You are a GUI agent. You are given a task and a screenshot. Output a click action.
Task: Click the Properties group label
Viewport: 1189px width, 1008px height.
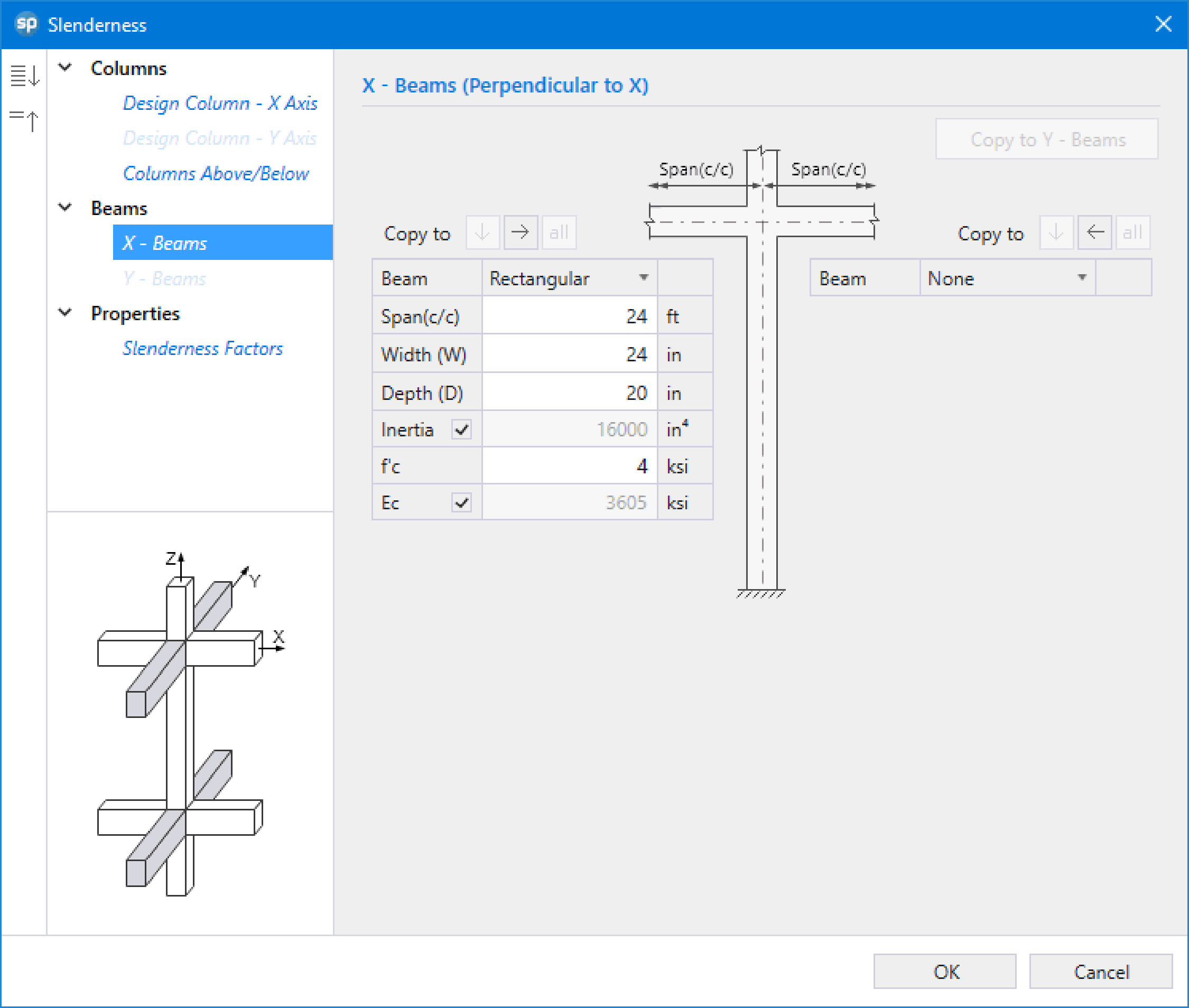point(135,313)
